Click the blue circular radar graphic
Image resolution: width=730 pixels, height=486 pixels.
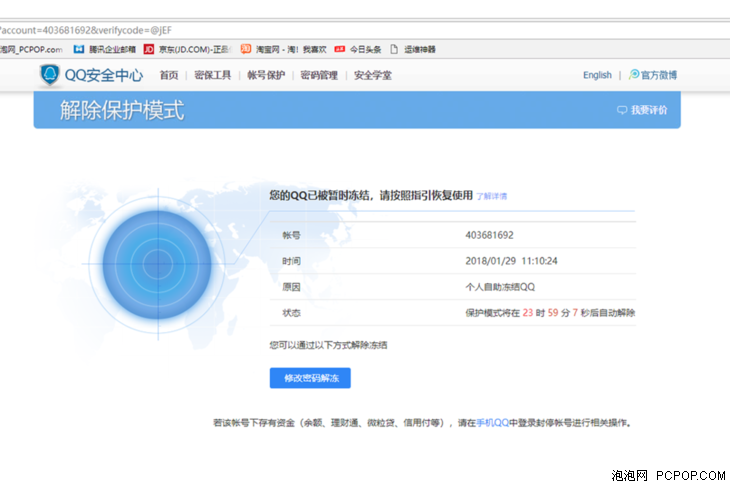click(x=153, y=263)
